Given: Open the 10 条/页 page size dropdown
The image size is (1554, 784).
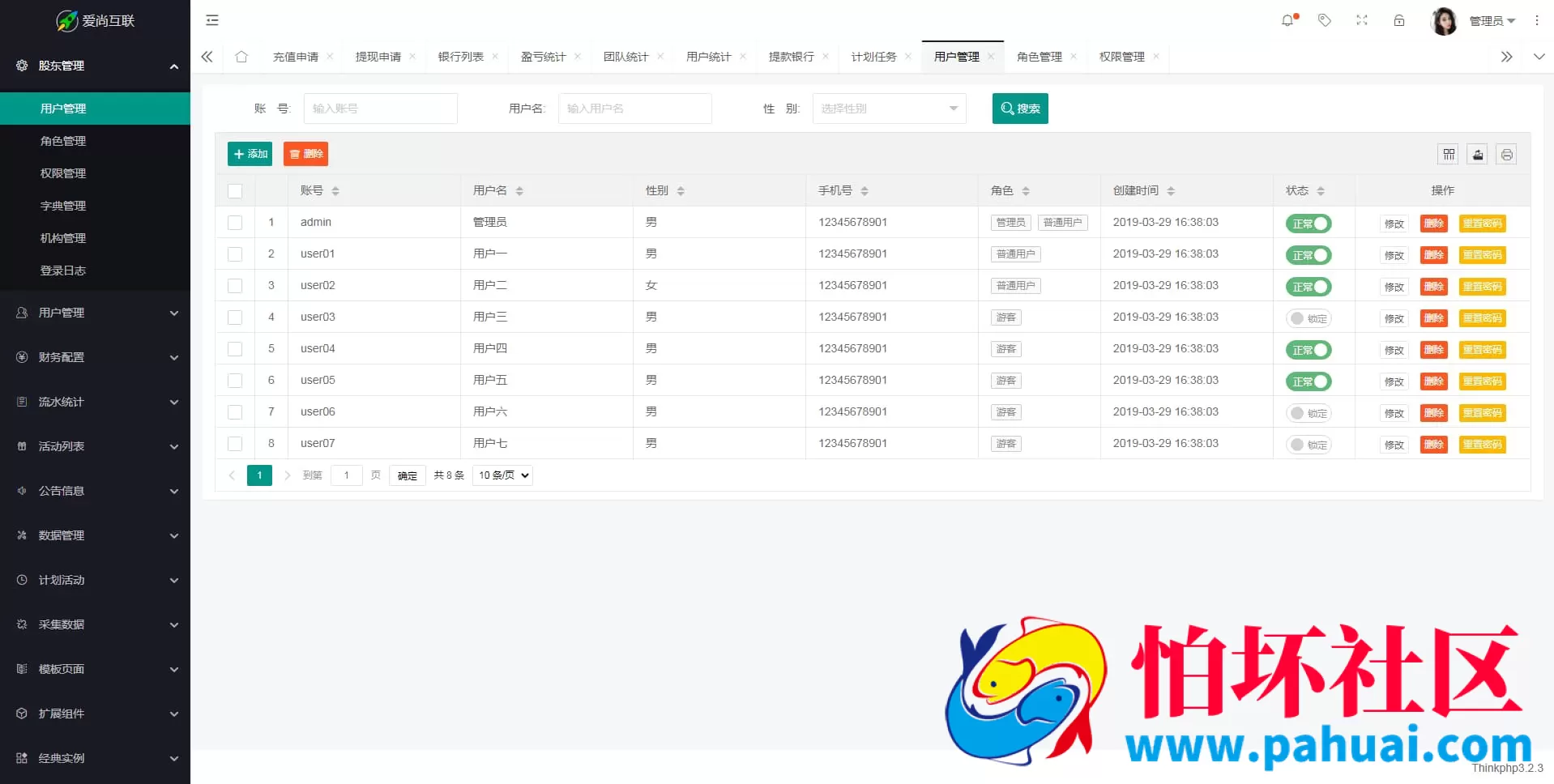Looking at the screenshot, I should coord(501,475).
